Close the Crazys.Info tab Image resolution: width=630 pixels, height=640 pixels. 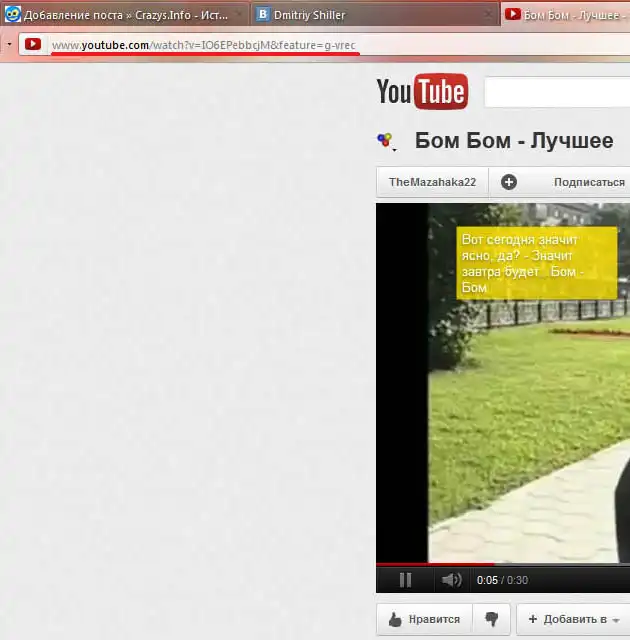[x=238, y=15]
